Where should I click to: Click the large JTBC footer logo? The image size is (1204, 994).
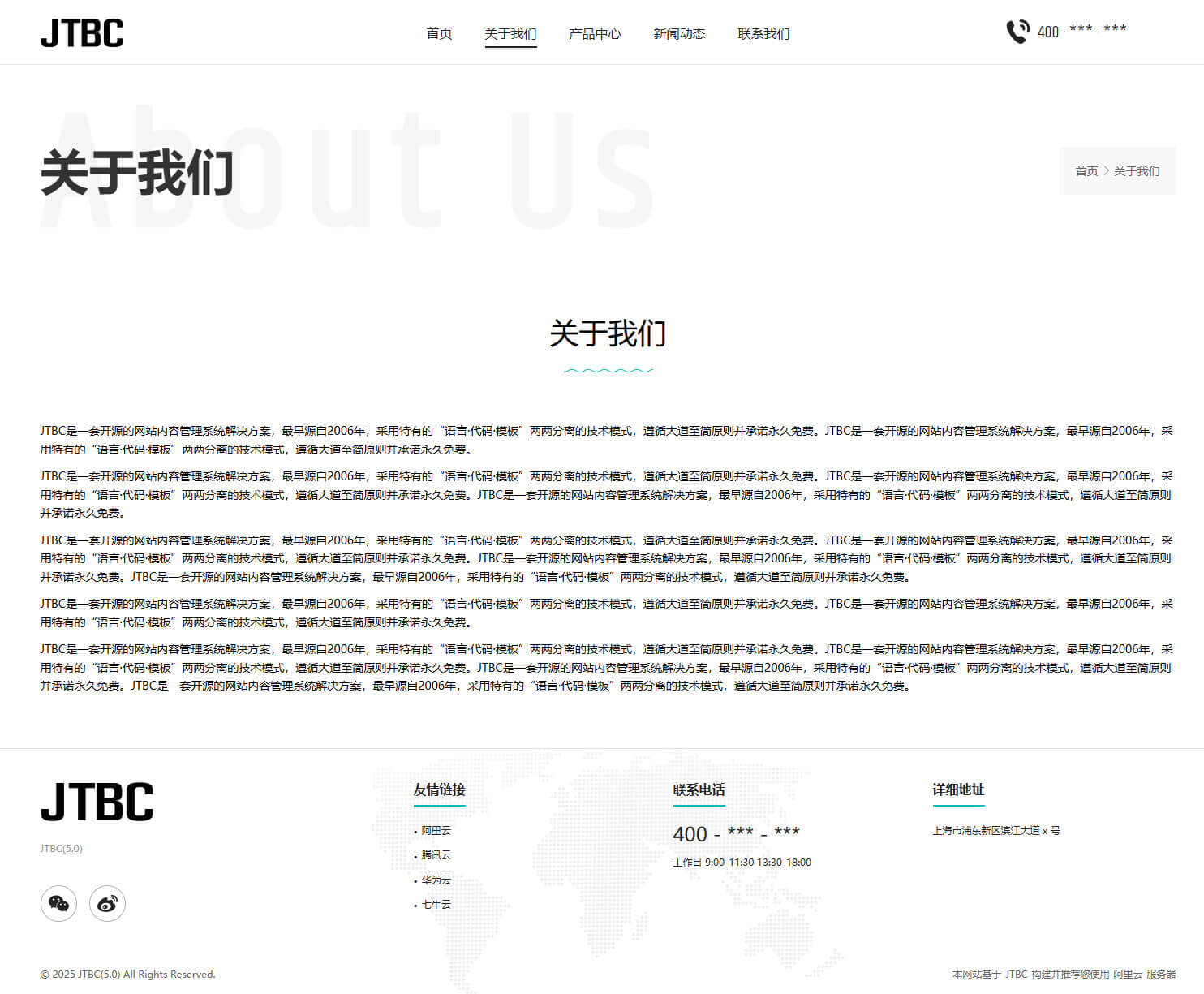point(97,802)
